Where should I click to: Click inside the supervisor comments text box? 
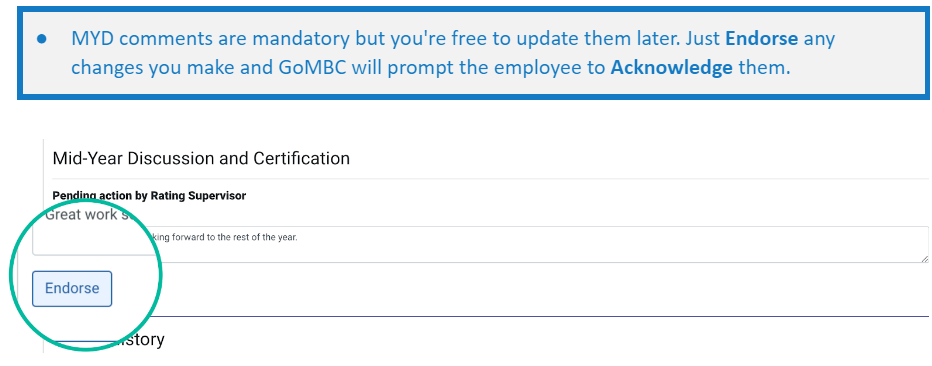[480, 244]
